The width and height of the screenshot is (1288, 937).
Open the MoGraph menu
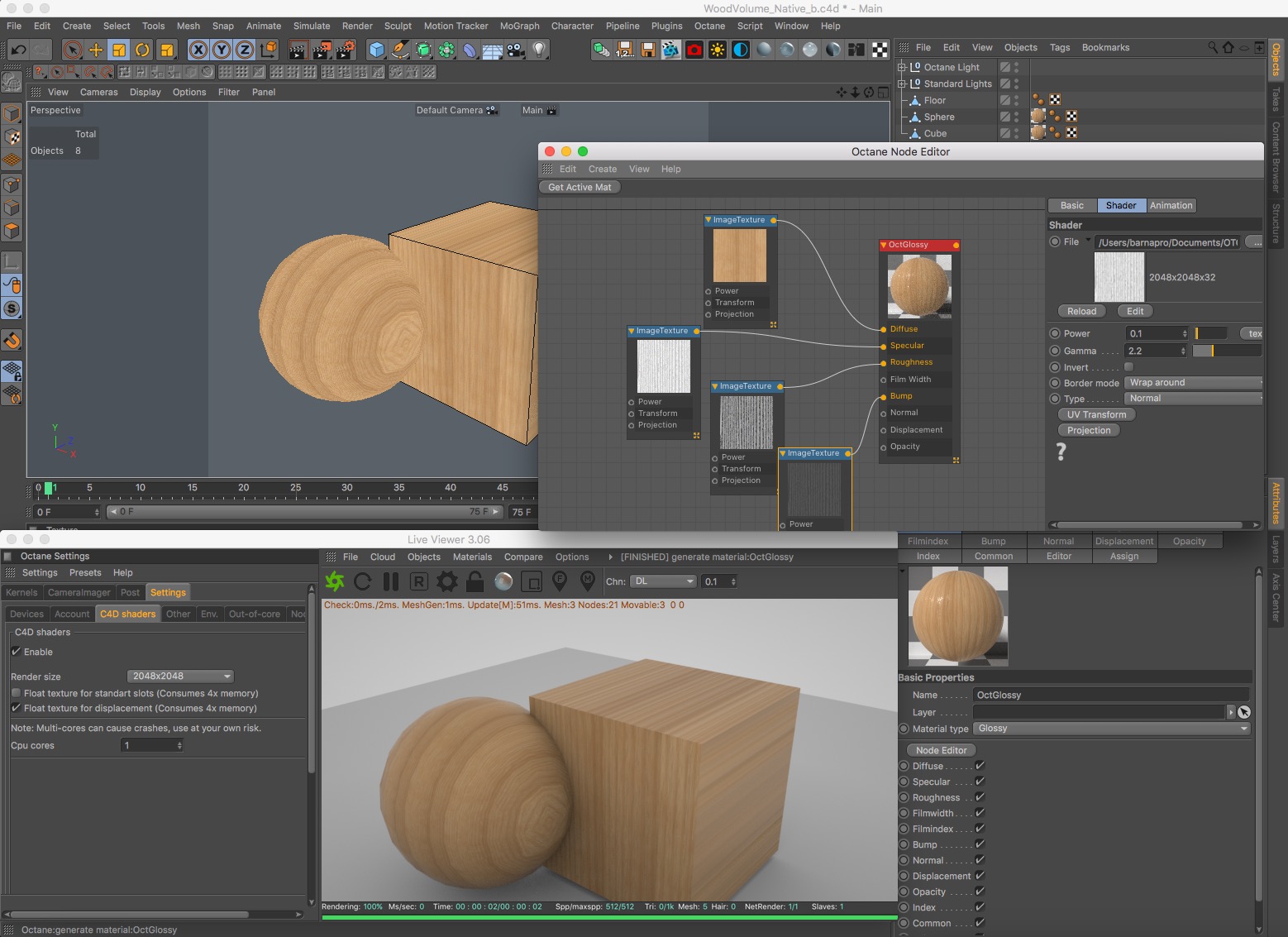[x=519, y=26]
